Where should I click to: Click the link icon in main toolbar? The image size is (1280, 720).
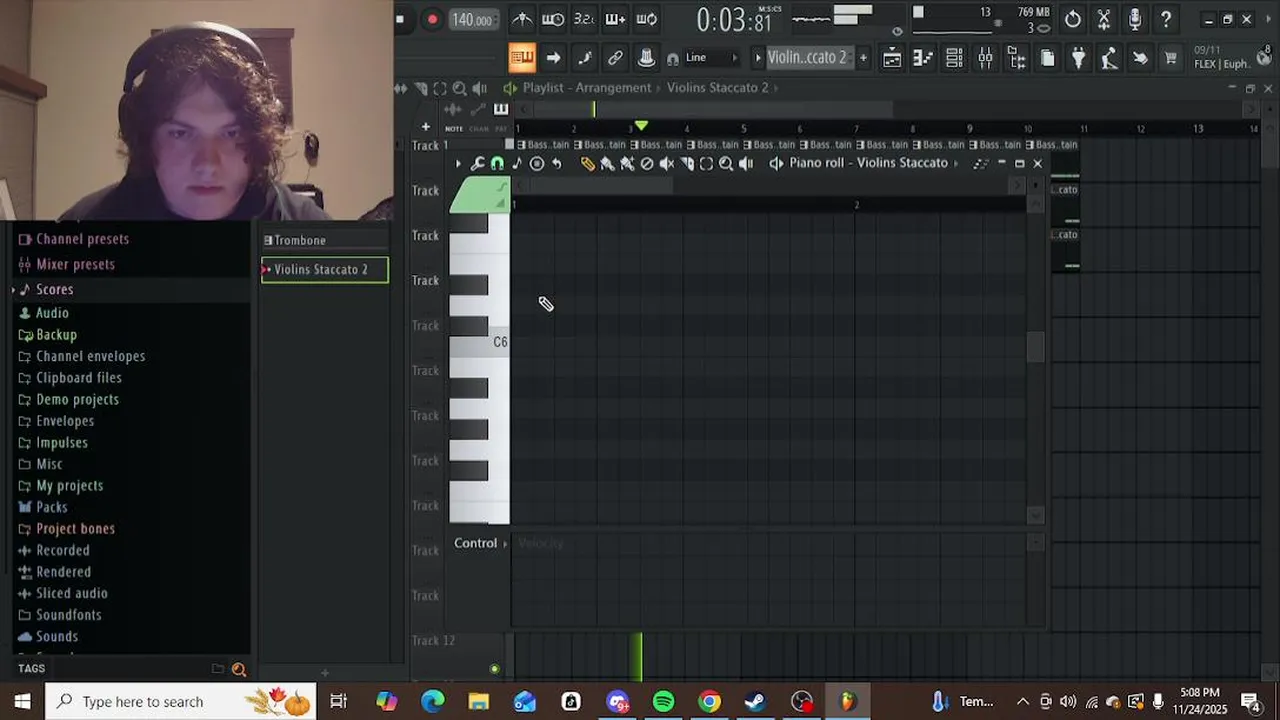615,58
